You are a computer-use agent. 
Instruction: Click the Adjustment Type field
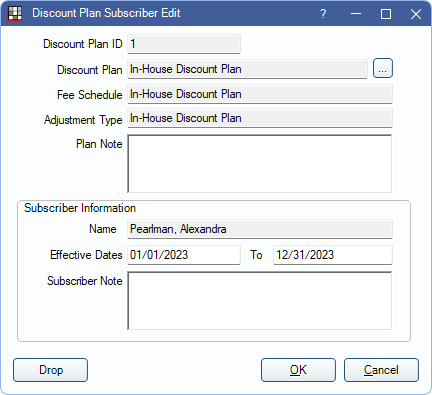[x=260, y=118]
